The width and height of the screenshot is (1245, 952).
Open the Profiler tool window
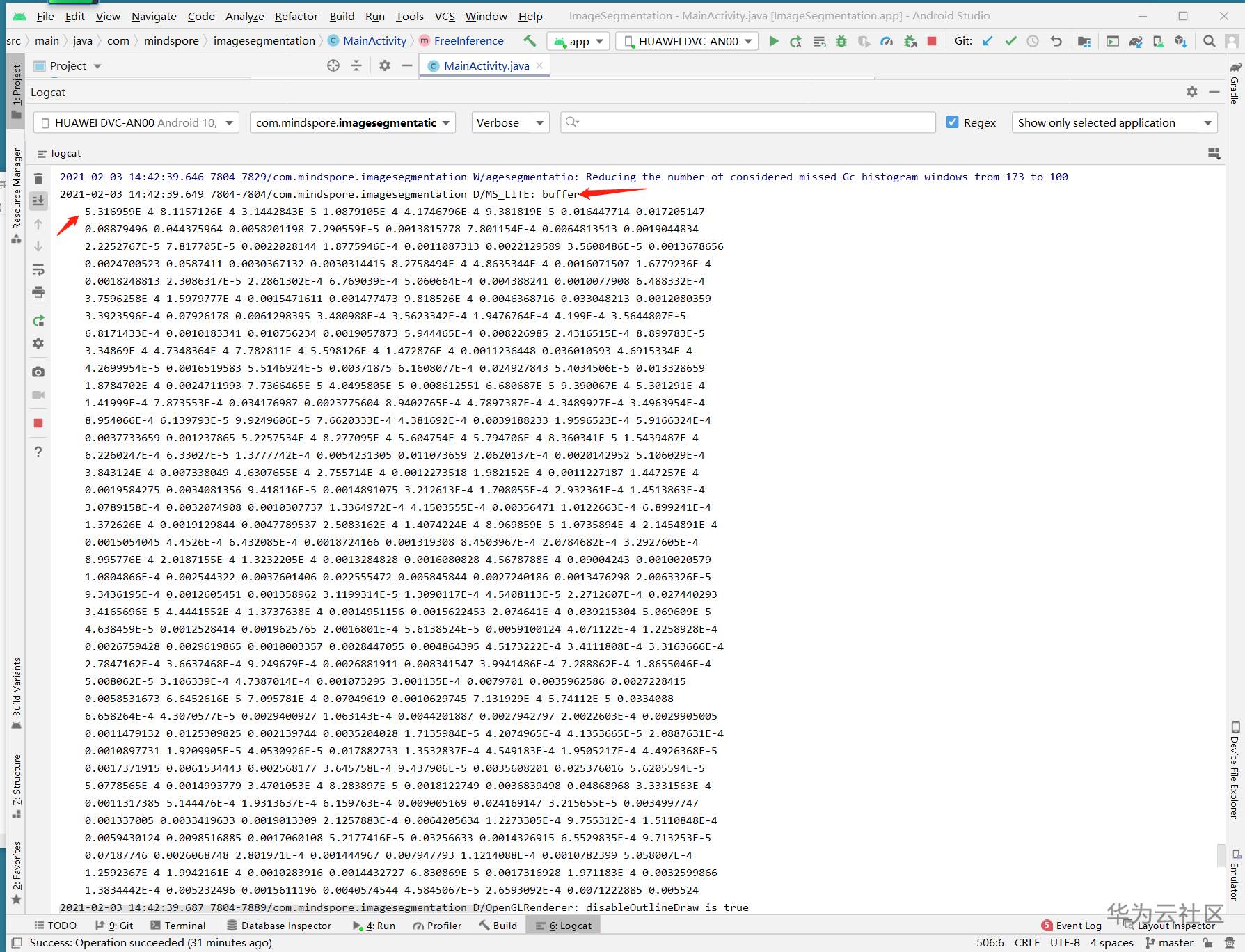437,926
